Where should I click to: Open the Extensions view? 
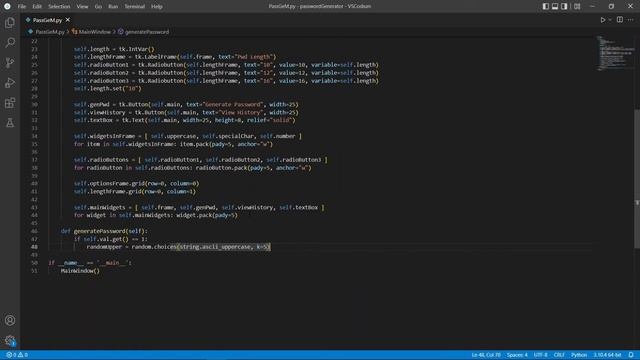click(x=10, y=102)
